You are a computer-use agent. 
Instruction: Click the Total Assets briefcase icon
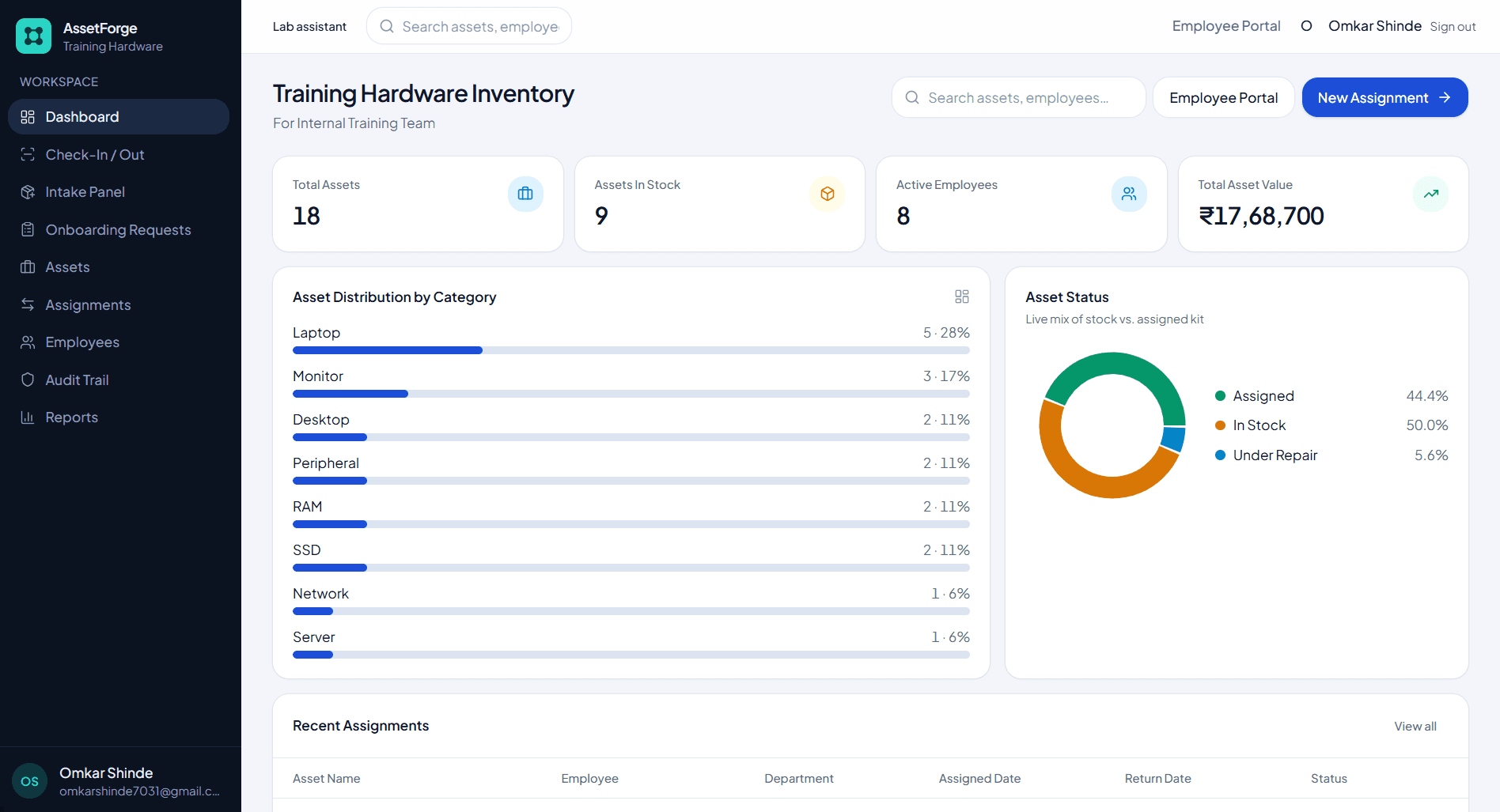[525, 194]
